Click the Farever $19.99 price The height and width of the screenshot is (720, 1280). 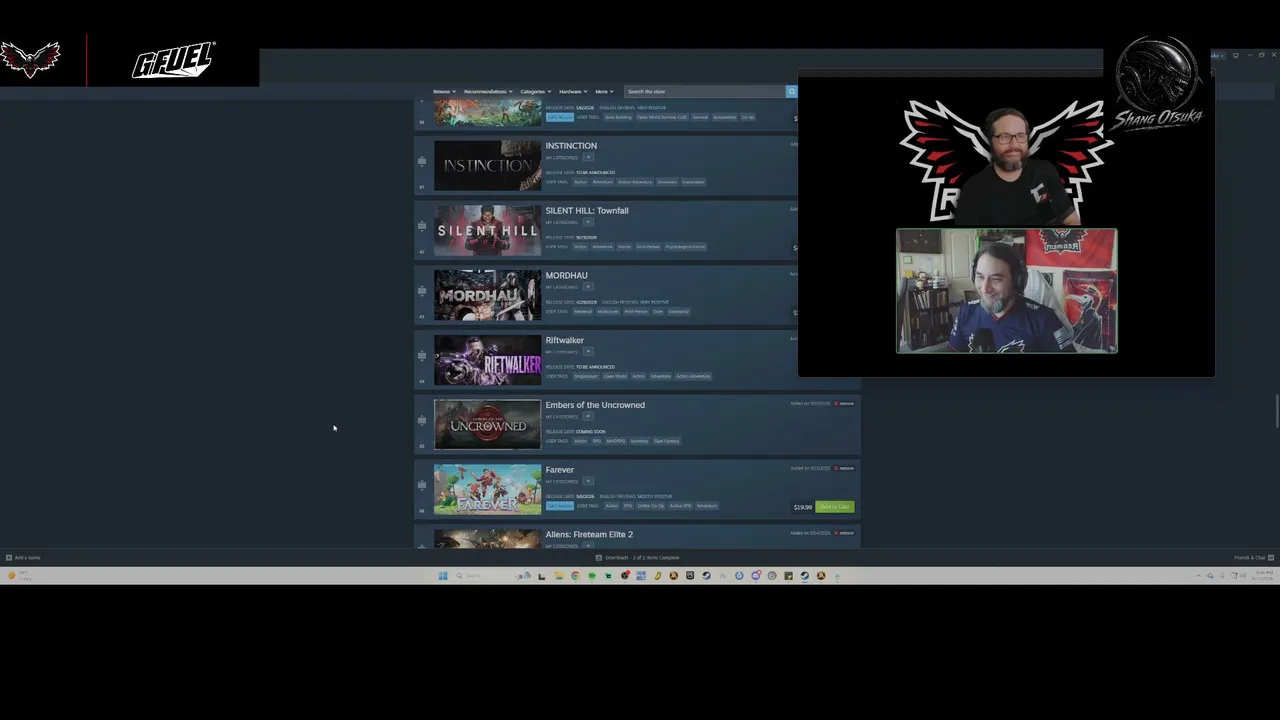(x=802, y=507)
